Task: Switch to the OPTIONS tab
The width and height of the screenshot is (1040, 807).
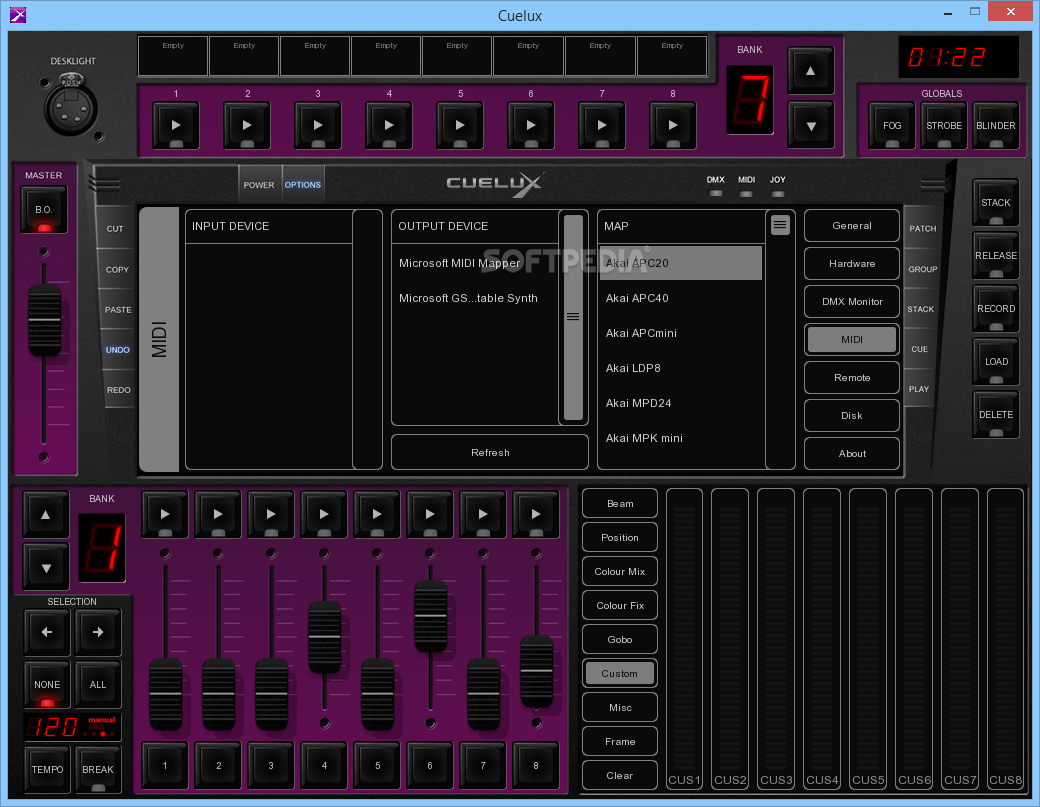Action: (303, 185)
